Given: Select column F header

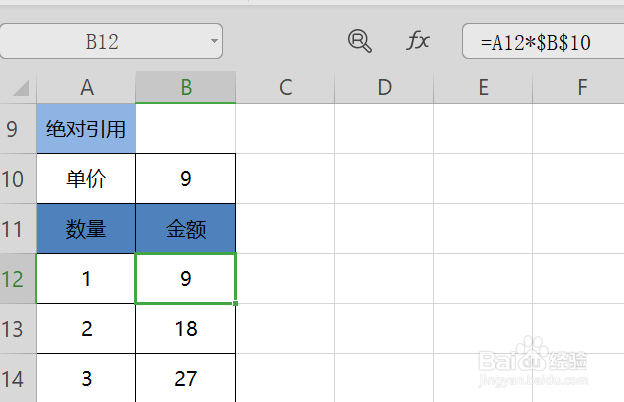Looking at the screenshot, I should point(582,88).
